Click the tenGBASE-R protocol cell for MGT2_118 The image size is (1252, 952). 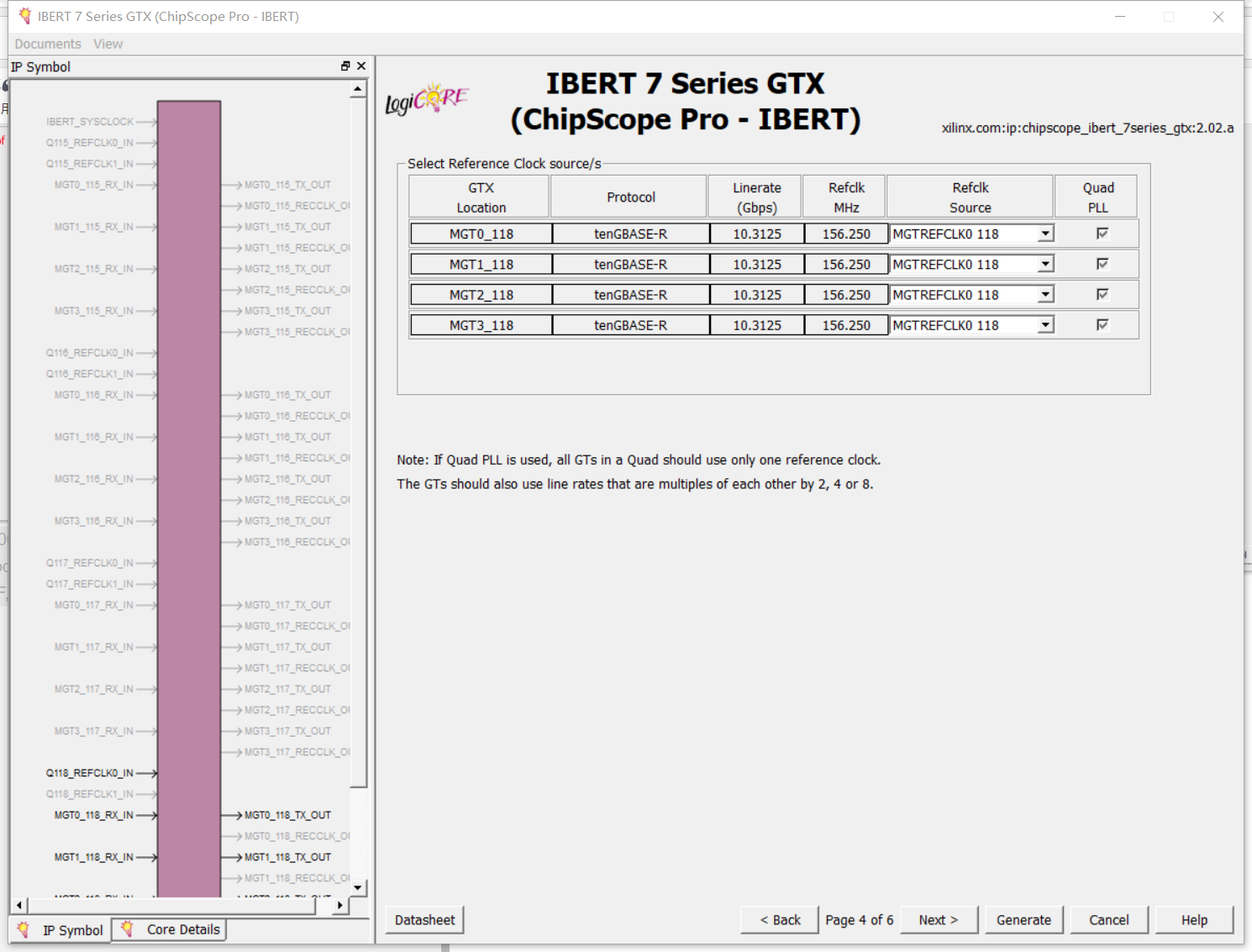tap(631, 295)
